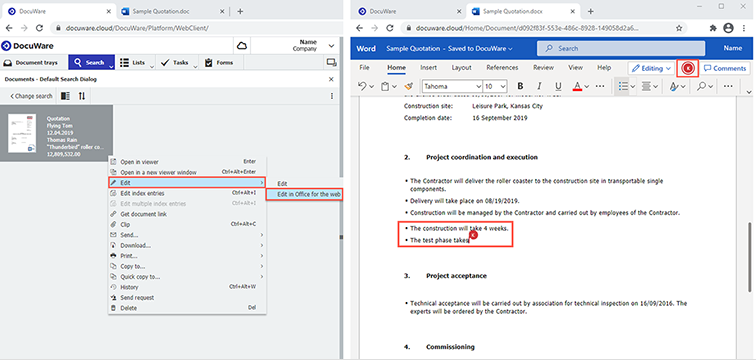Viewport: 756px width, 360px height.
Task: Select Edit in Office for the web
Action: (x=304, y=194)
